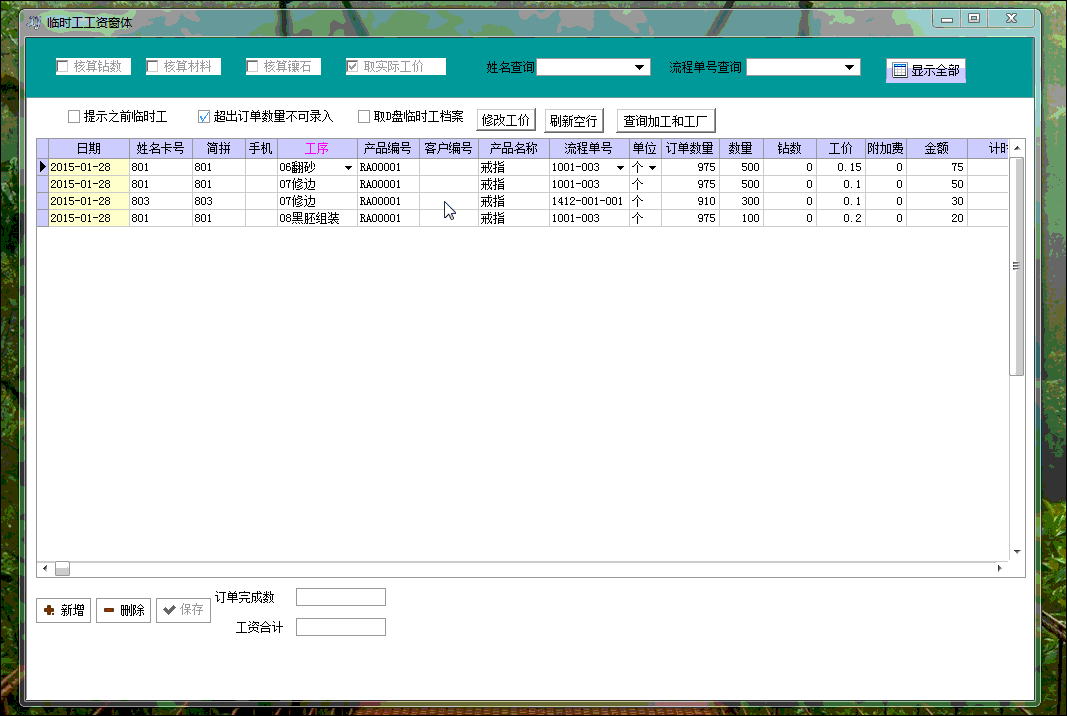
Task: Click the 修改工价 button
Action: tap(506, 120)
